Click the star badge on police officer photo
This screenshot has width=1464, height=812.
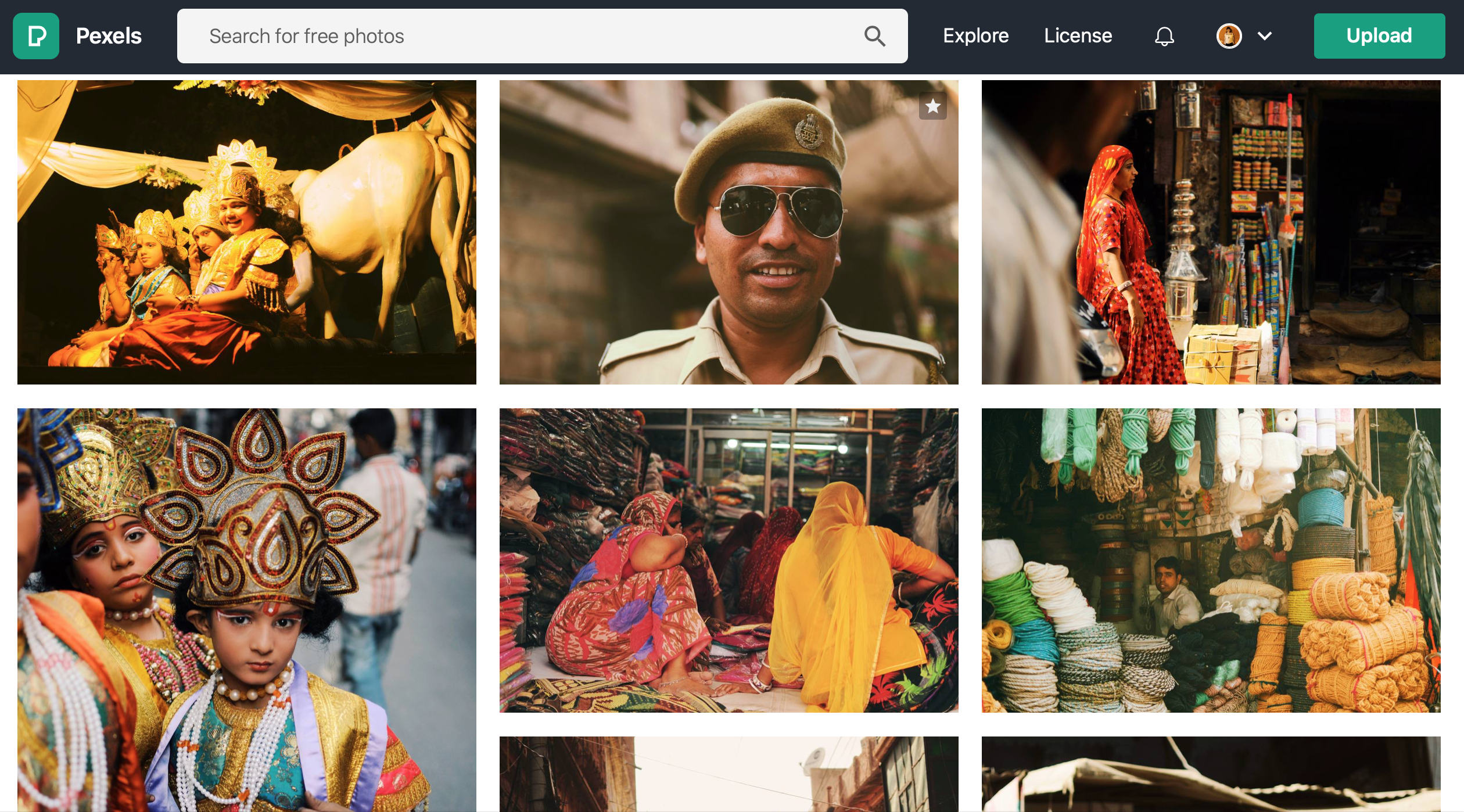(932, 106)
